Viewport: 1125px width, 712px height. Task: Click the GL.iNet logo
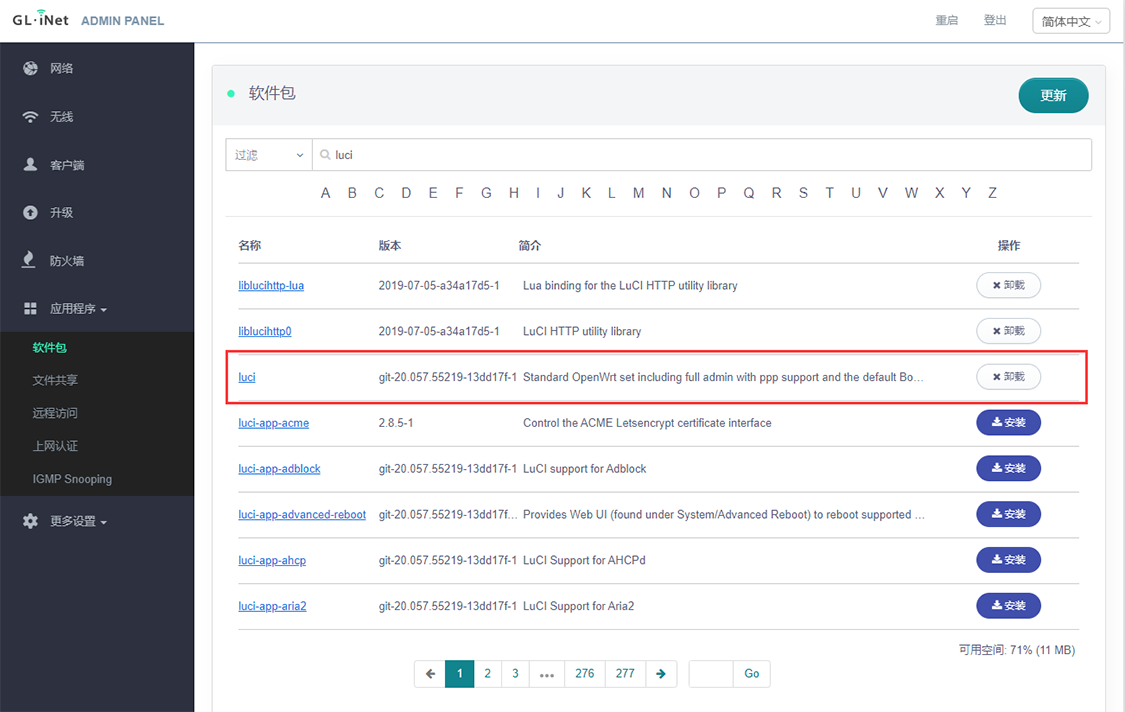pyautogui.click(x=39, y=19)
